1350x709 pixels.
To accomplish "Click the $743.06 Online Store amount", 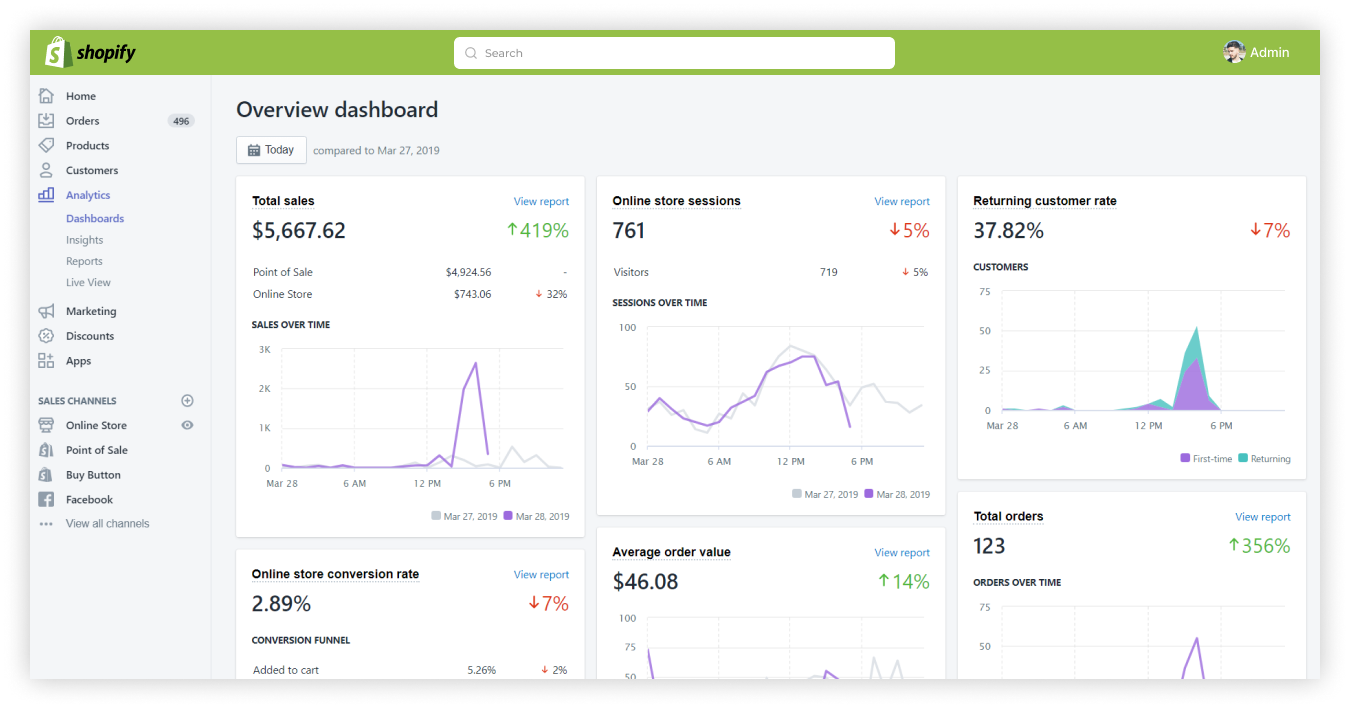I will click(472, 294).
